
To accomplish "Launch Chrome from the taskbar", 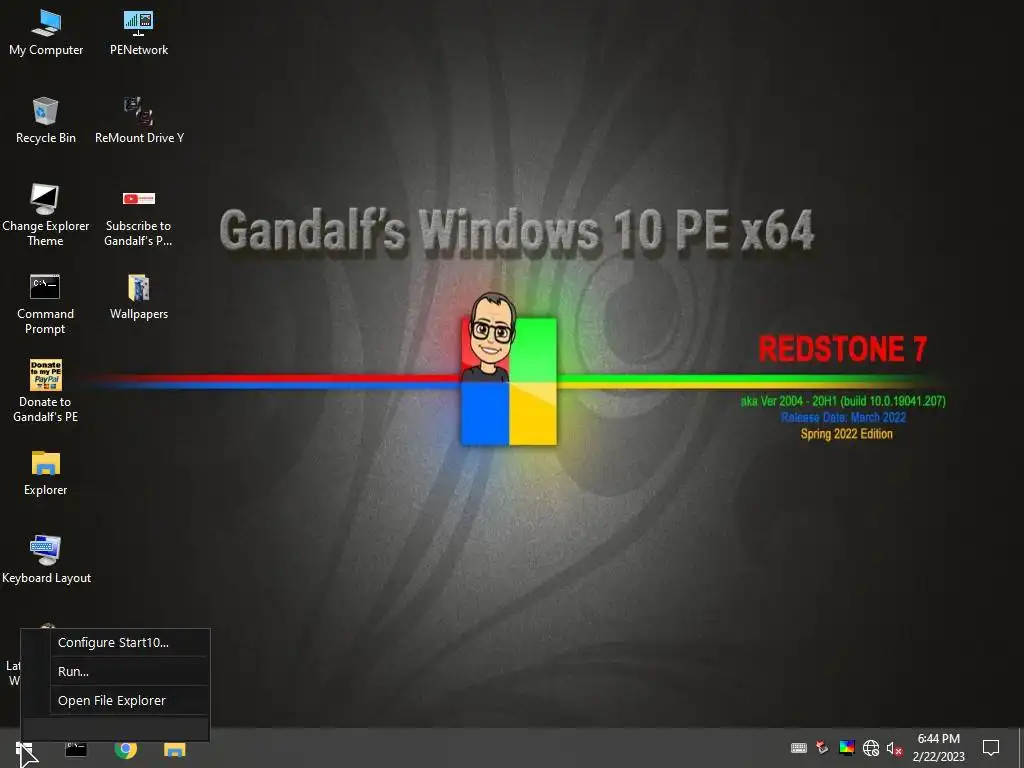I will point(125,749).
